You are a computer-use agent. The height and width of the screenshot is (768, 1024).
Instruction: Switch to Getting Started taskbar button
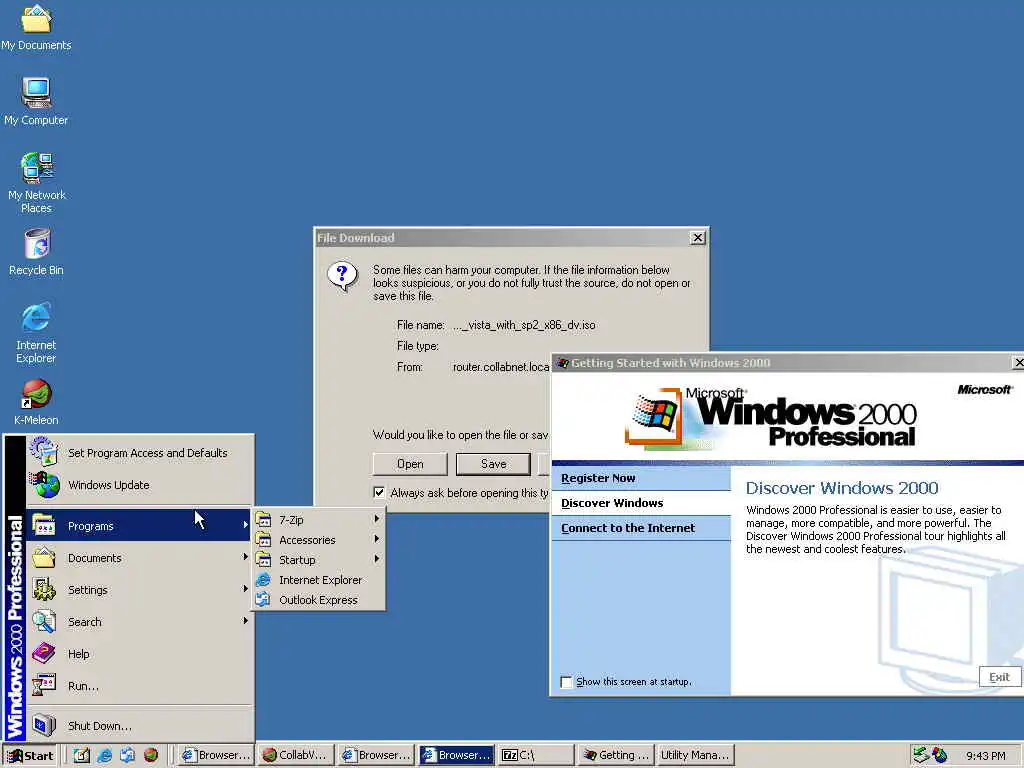click(x=616, y=756)
